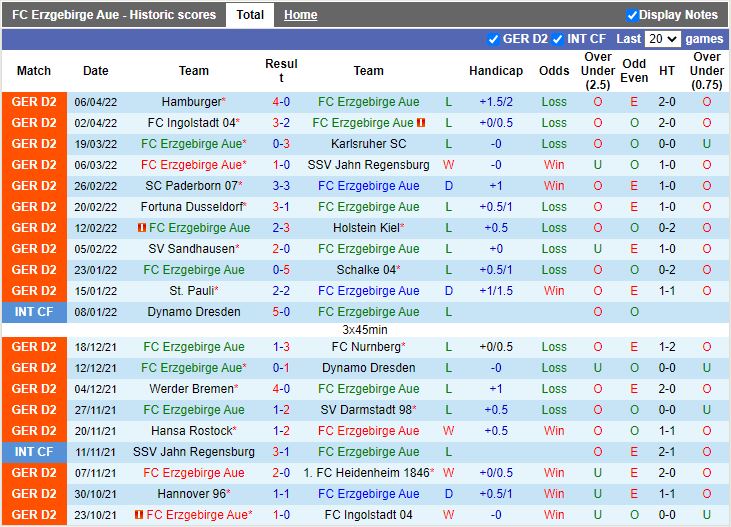Image resolution: width=731 pixels, height=527 pixels.
Task: Click red card icon in 02/04/22 row
Action: [x=421, y=123]
